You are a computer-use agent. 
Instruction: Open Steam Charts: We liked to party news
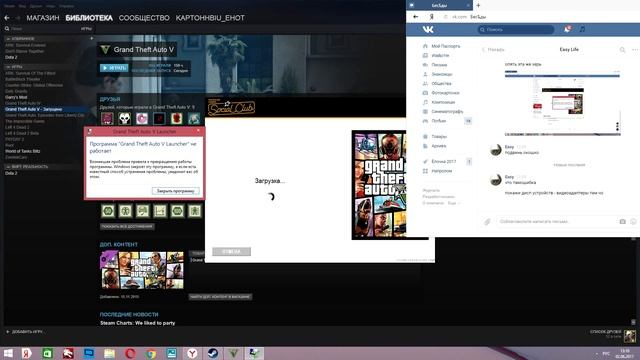pos(138,323)
